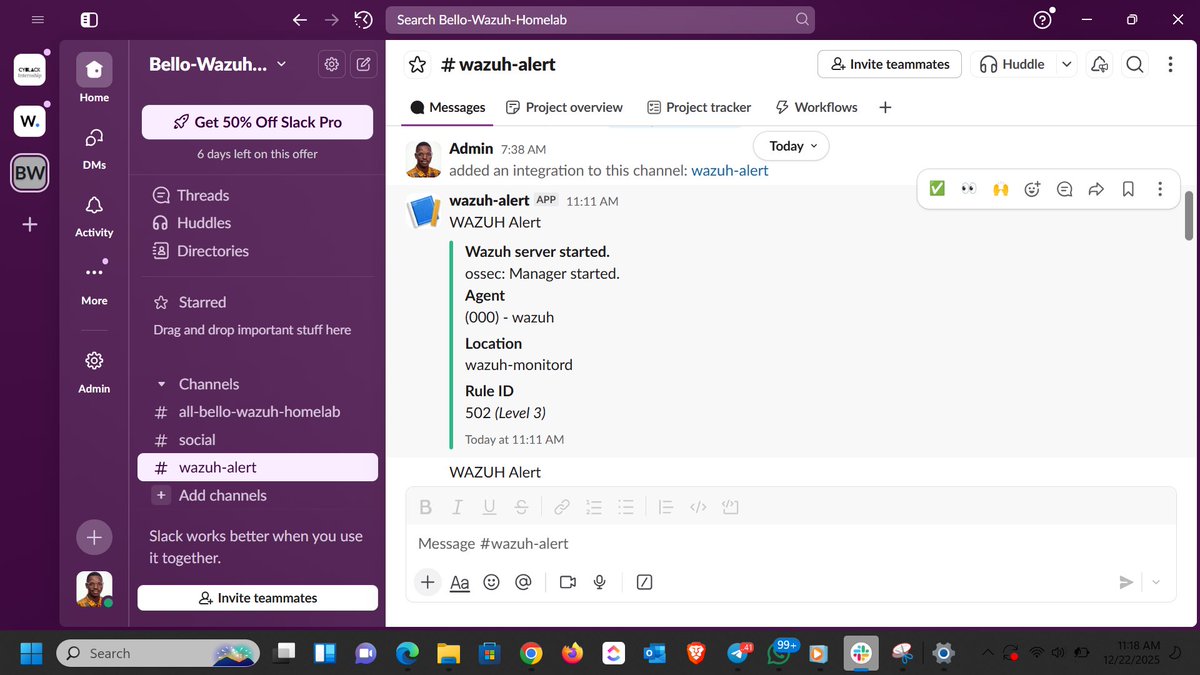The width and height of the screenshot is (1200, 675).
Task: Open the add reaction picker
Action: coord(1033,188)
